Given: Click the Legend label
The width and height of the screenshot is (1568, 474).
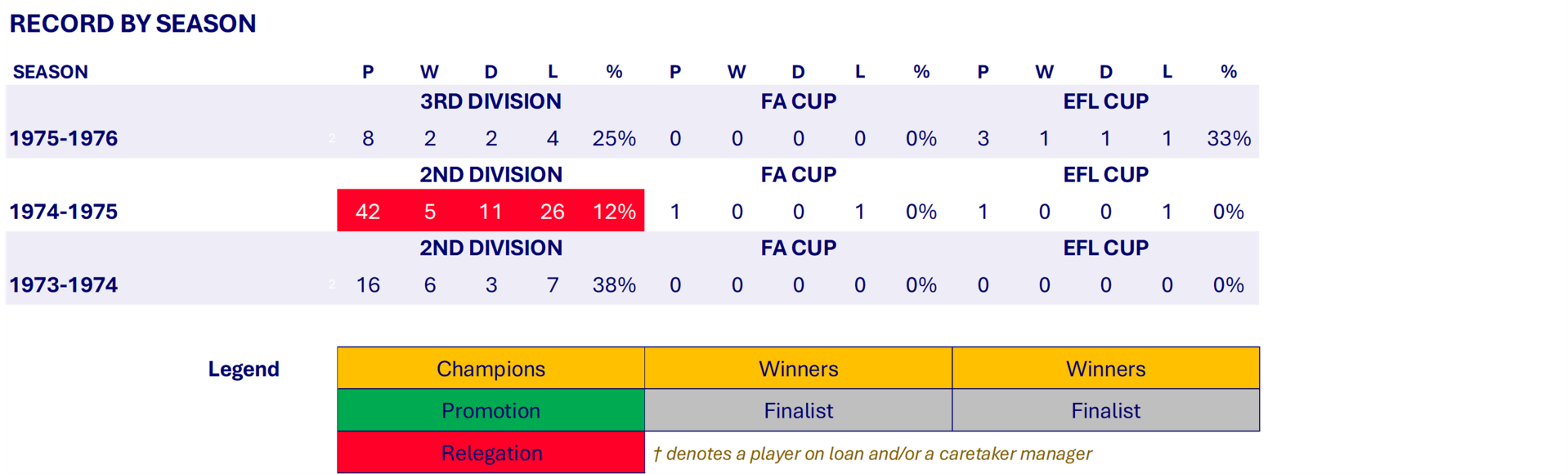Looking at the screenshot, I should [244, 369].
